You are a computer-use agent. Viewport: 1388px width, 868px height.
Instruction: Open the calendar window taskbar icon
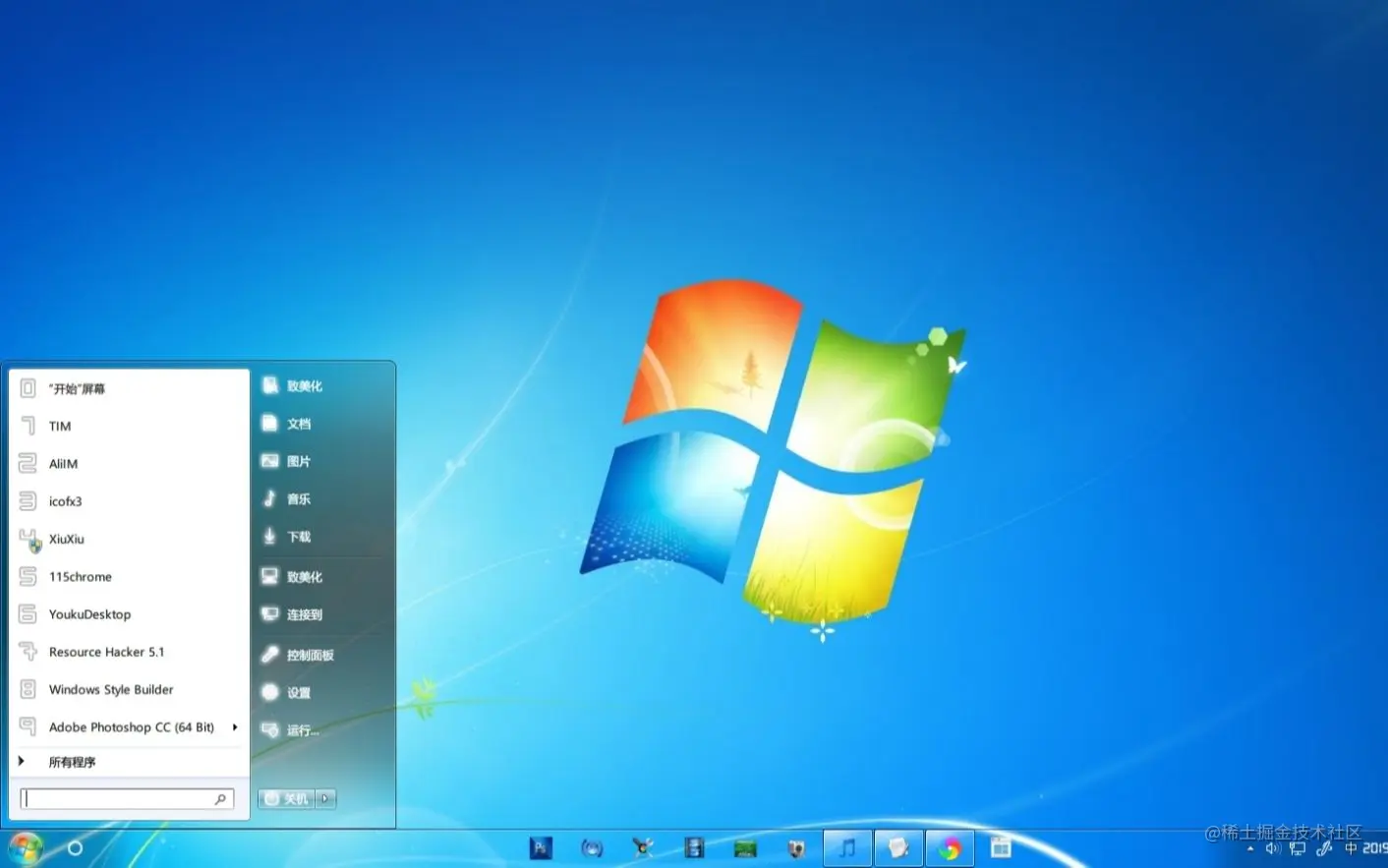pyautogui.click(x=1001, y=847)
